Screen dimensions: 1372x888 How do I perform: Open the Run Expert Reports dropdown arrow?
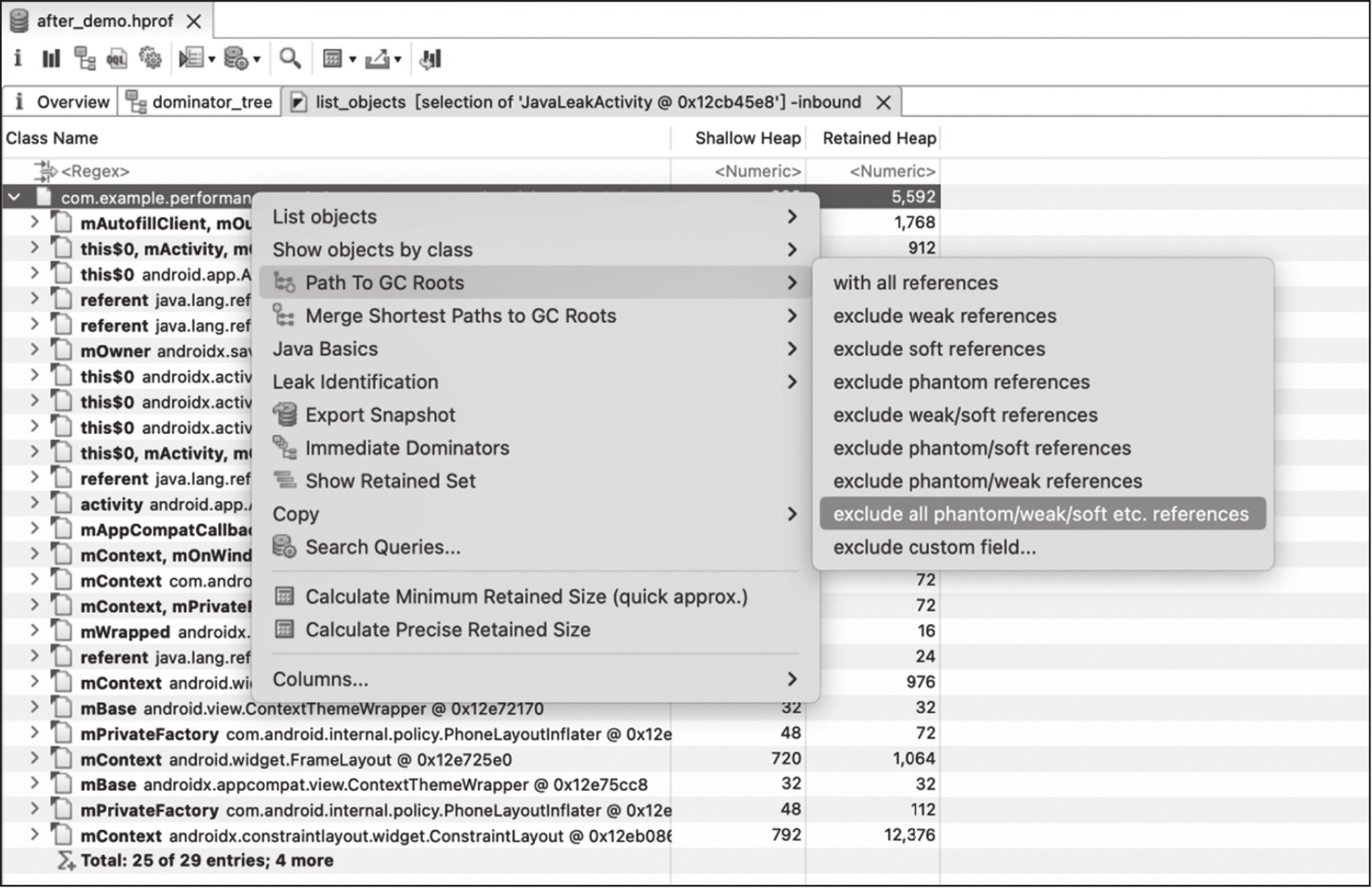coord(212,59)
